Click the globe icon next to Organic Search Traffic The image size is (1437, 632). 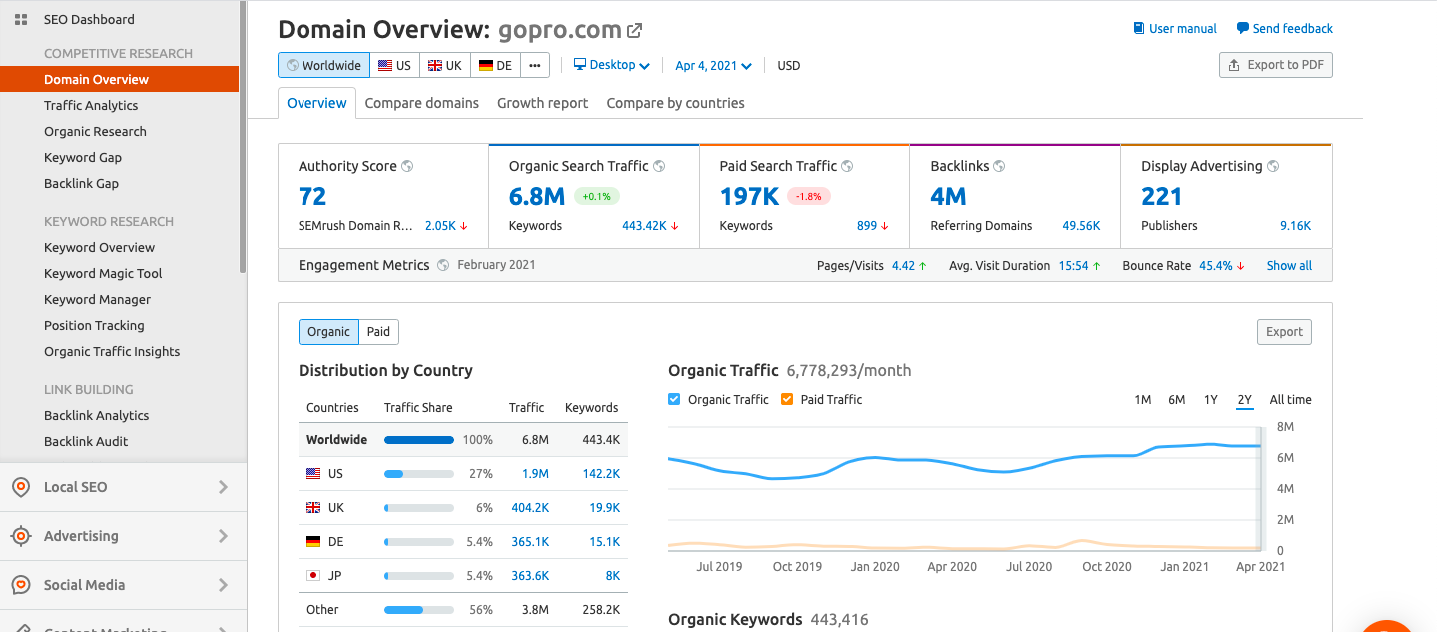point(659,166)
